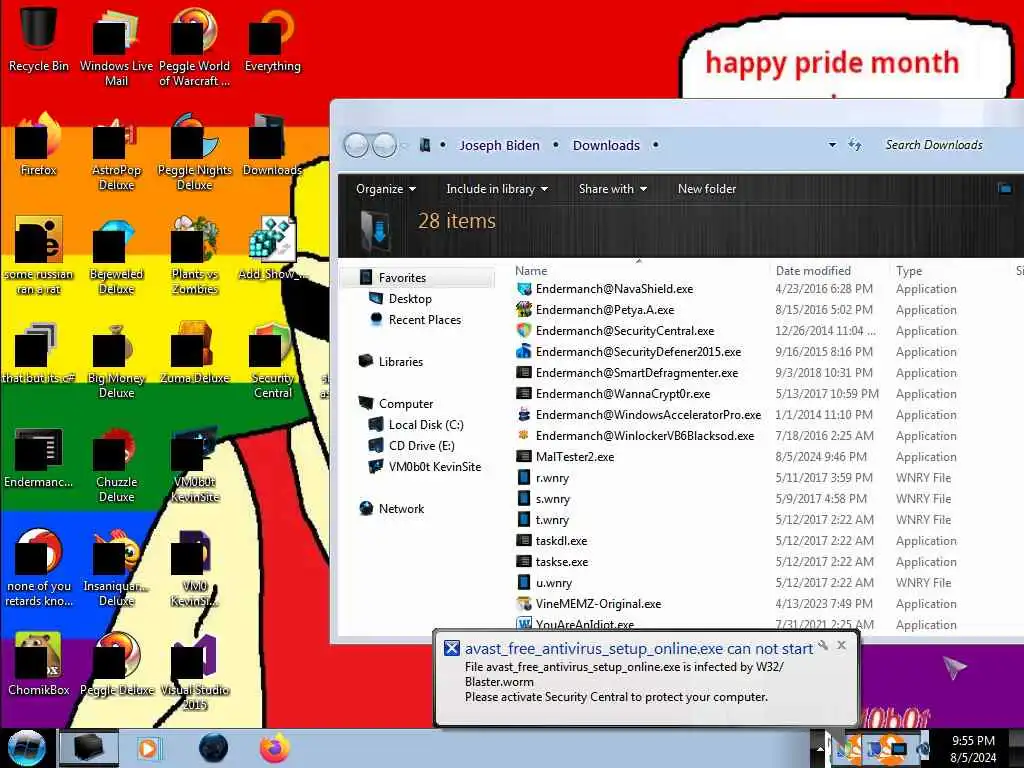
Task: Open the AstroPop Deluxe desktop icon
Action: pyautogui.click(x=116, y=153)
